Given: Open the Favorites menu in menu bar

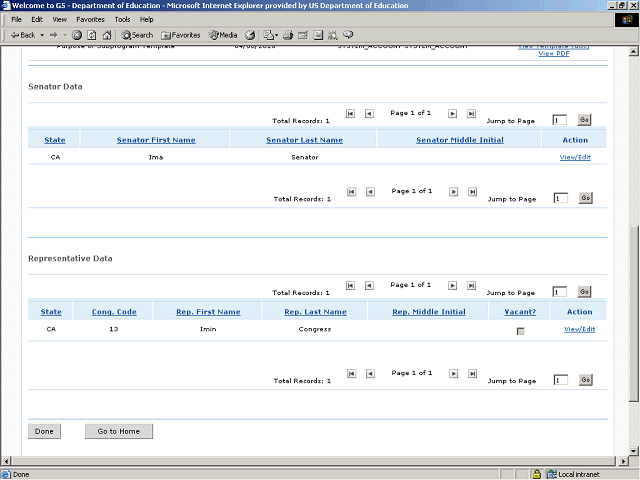Looking at the screenshot, I should pos(90,19).
